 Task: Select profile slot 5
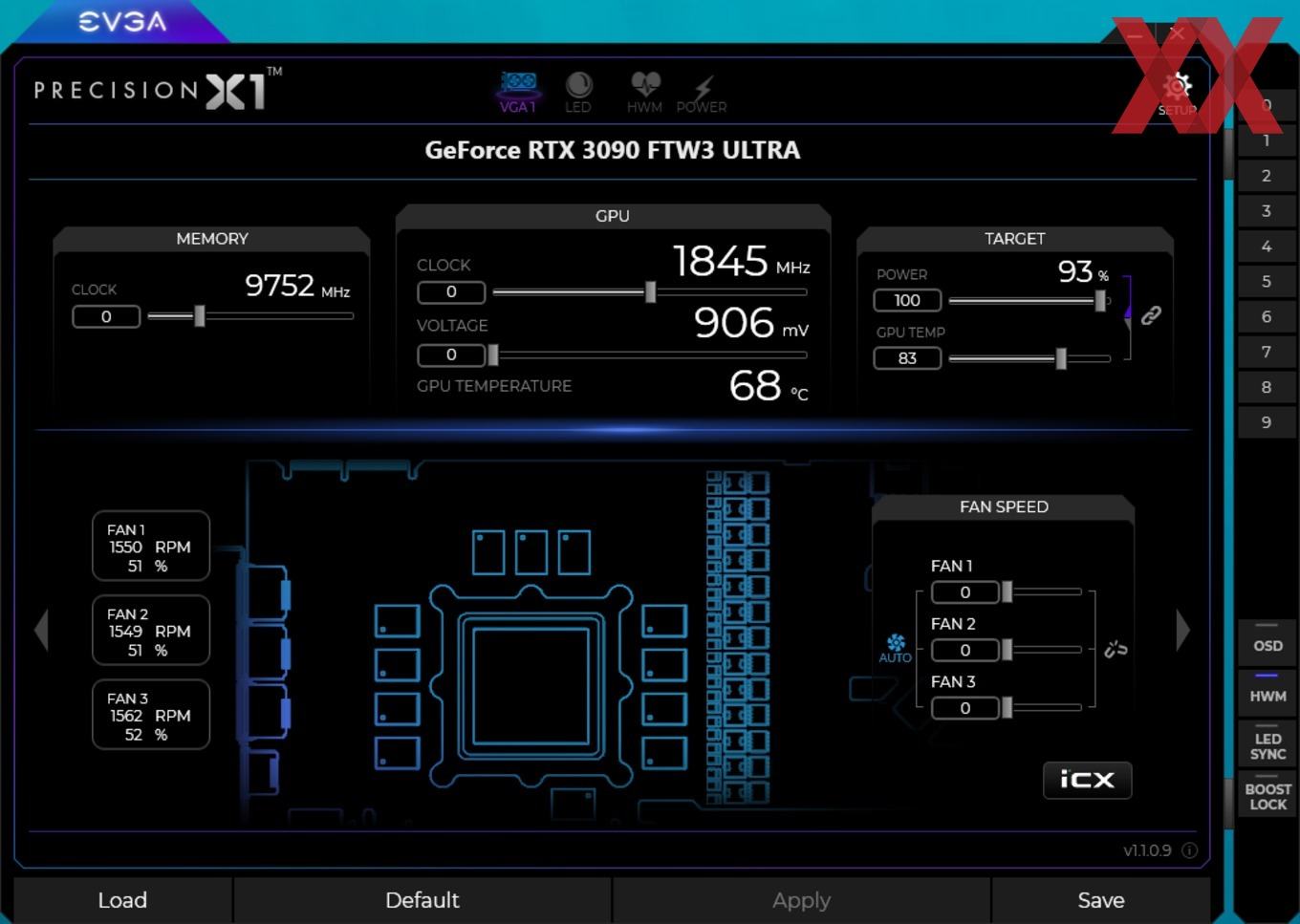1267,282
